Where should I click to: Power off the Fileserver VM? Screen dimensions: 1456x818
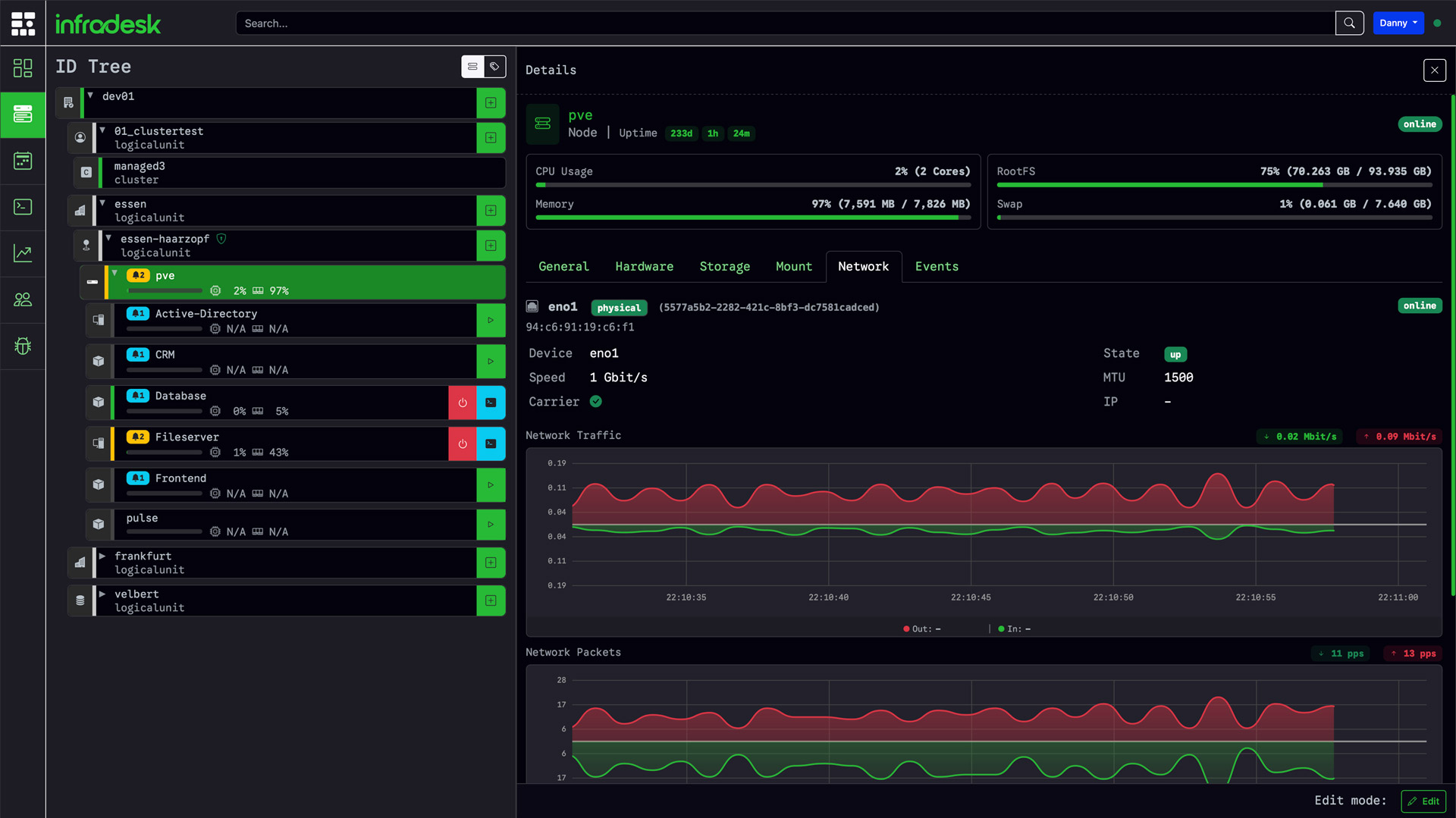click(463, 443)
